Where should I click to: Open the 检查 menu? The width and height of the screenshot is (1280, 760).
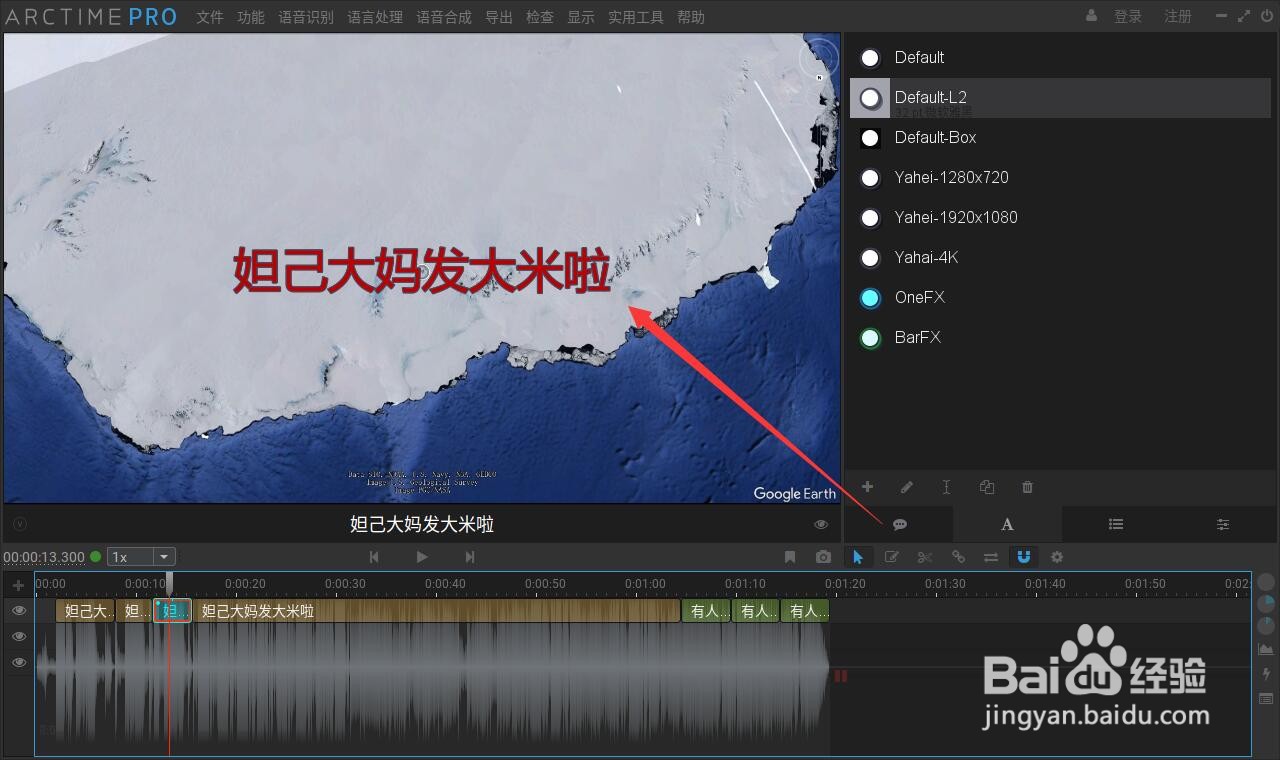(x=540, y=17)
